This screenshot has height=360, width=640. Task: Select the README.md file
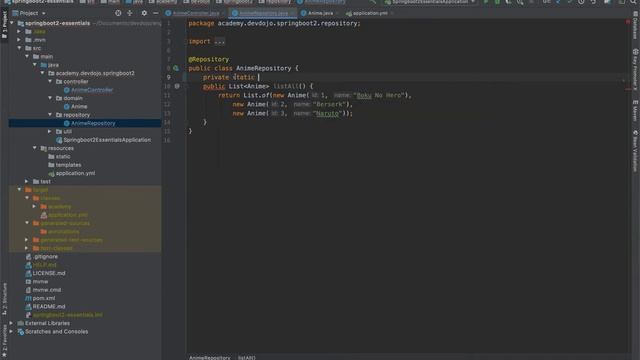[49, 307]
